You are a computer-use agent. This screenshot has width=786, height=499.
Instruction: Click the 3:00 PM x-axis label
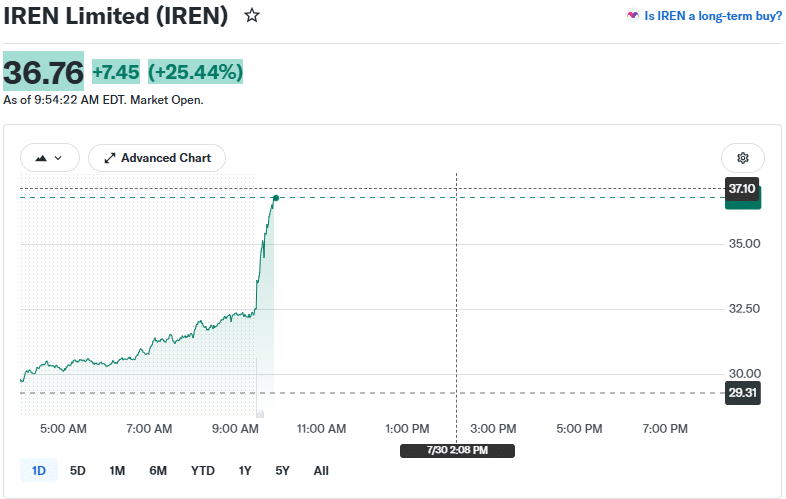(x=493, y=429)
